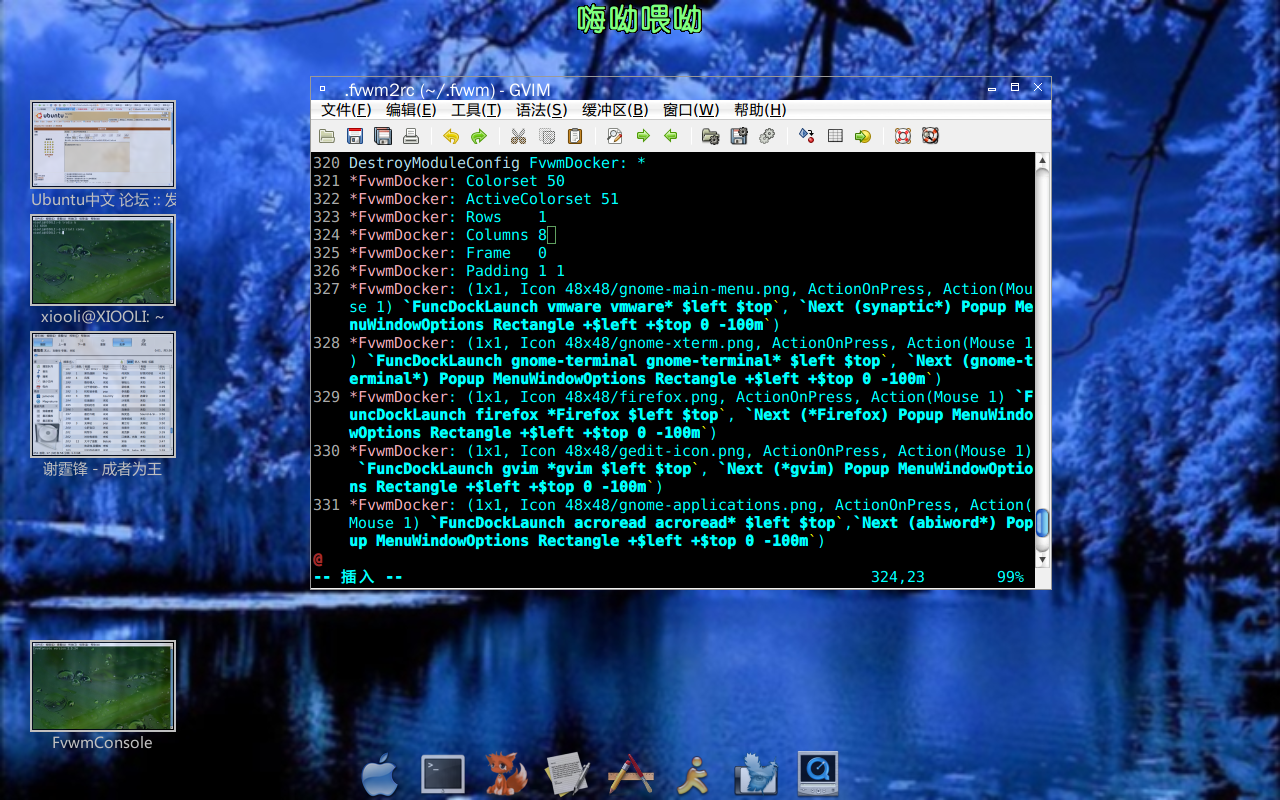Screen dimensions: 1280x800
Task: Save the current file in GVIM
Action: 355,136
